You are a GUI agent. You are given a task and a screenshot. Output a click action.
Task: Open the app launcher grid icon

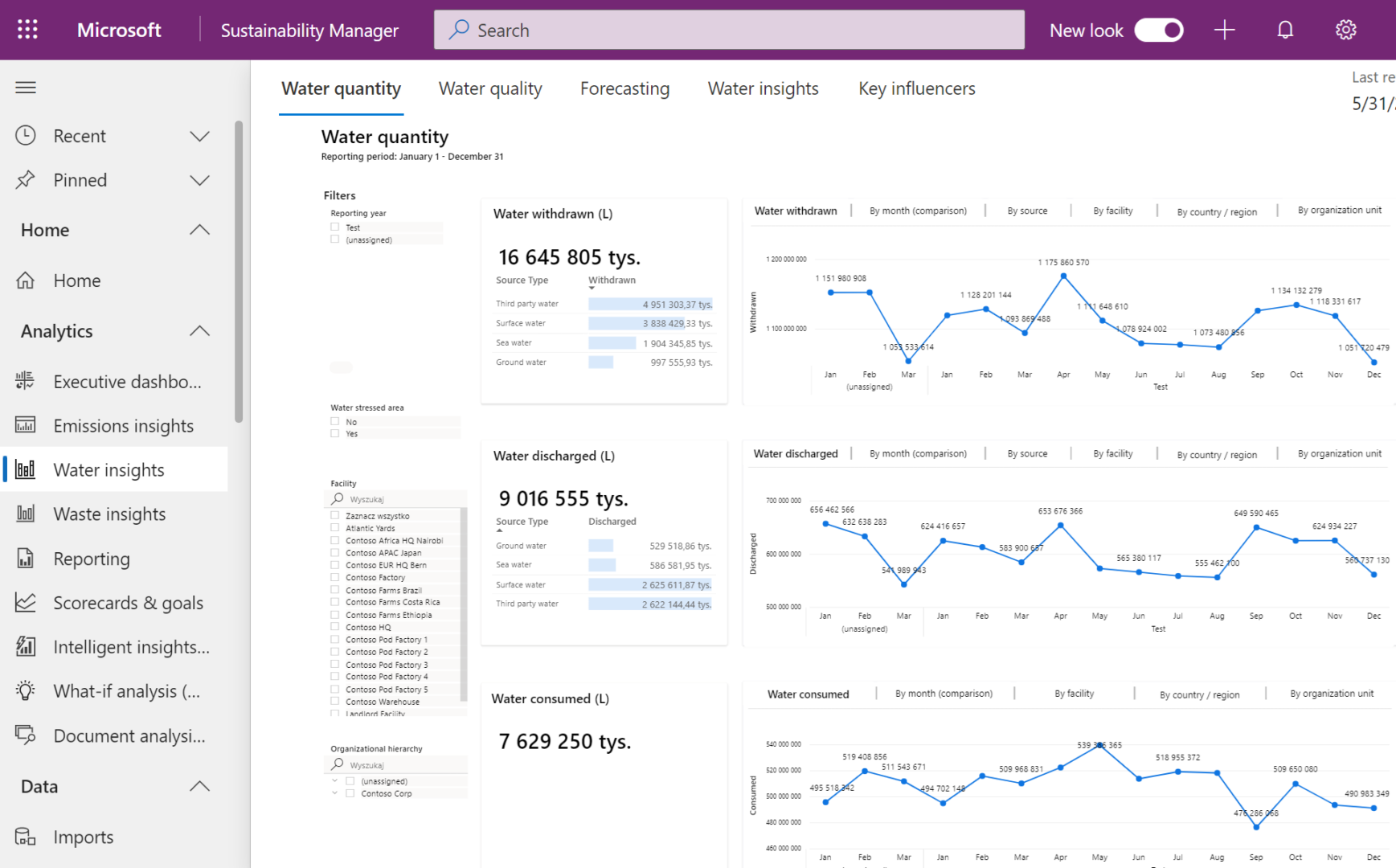tap(27, 30)
